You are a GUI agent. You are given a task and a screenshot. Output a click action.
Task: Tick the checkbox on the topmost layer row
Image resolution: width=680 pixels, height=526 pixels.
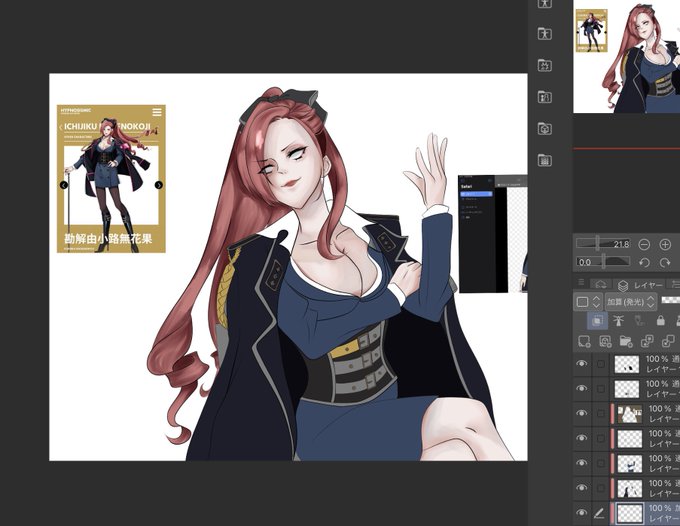pos(601,364)
